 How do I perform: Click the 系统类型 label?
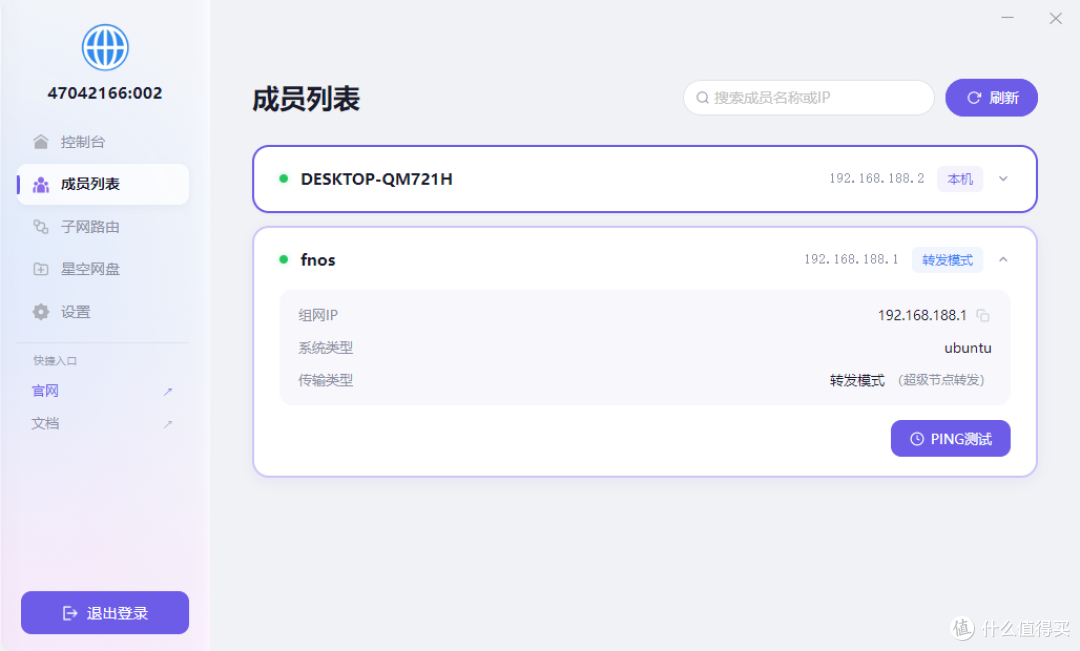tap(325, 348)
